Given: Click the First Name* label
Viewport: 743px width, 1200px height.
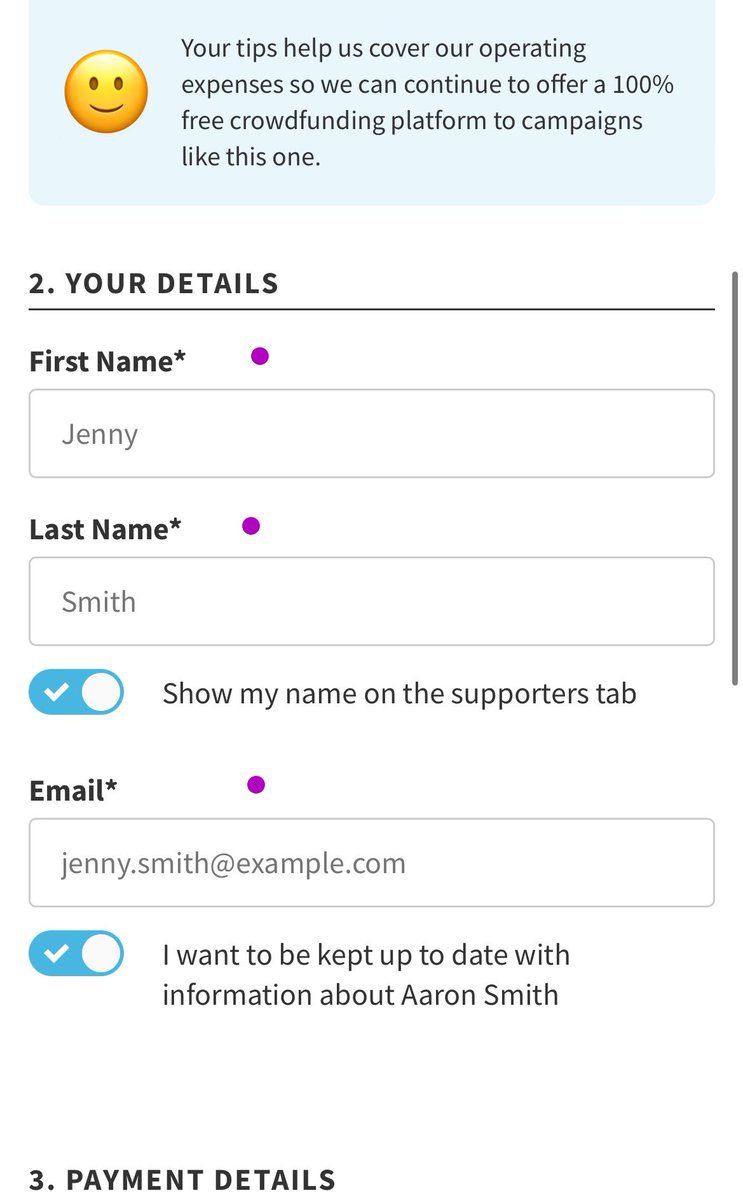Looking at the screenshot, I should (x=108, y=361).
